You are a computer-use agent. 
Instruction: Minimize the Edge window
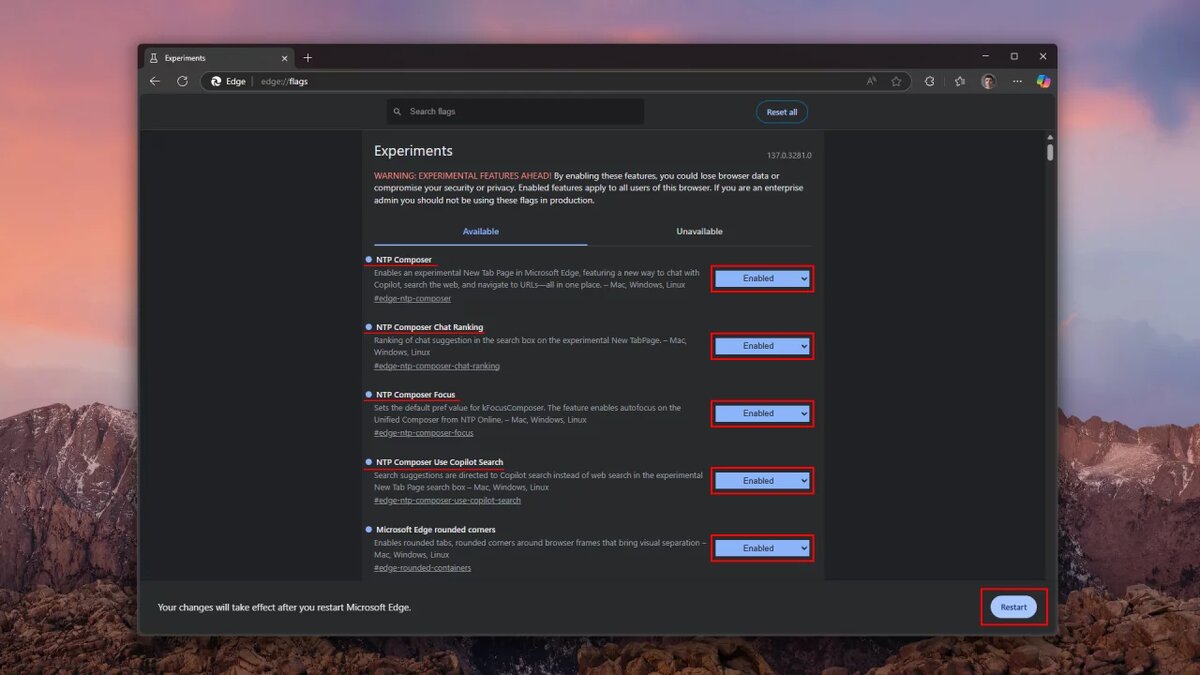985,57
